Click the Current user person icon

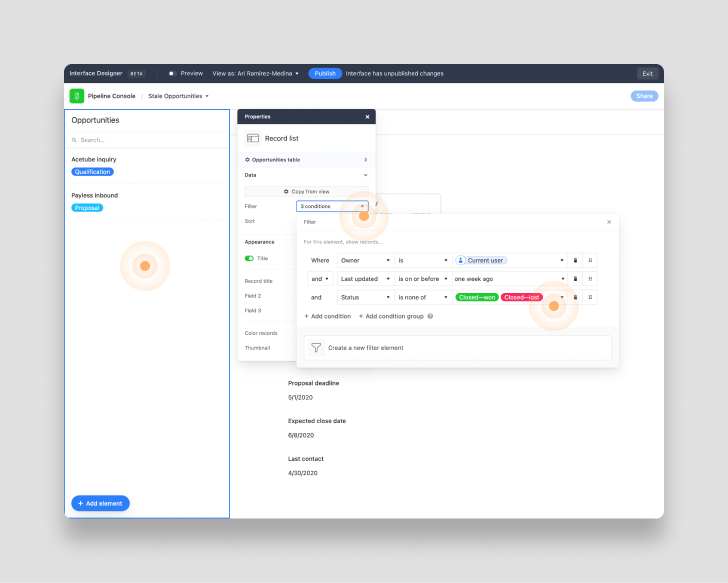tap(460, 260)
